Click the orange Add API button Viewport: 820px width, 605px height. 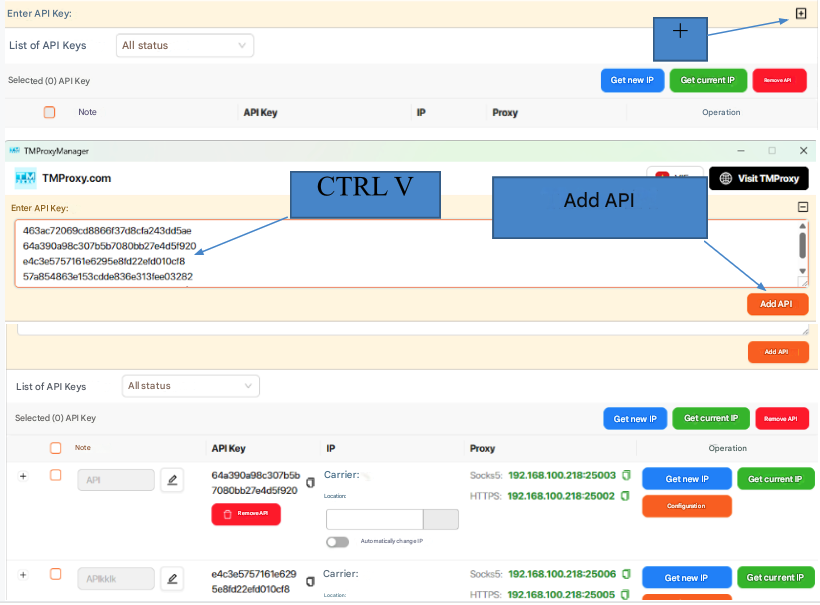(x=777, y=304)
